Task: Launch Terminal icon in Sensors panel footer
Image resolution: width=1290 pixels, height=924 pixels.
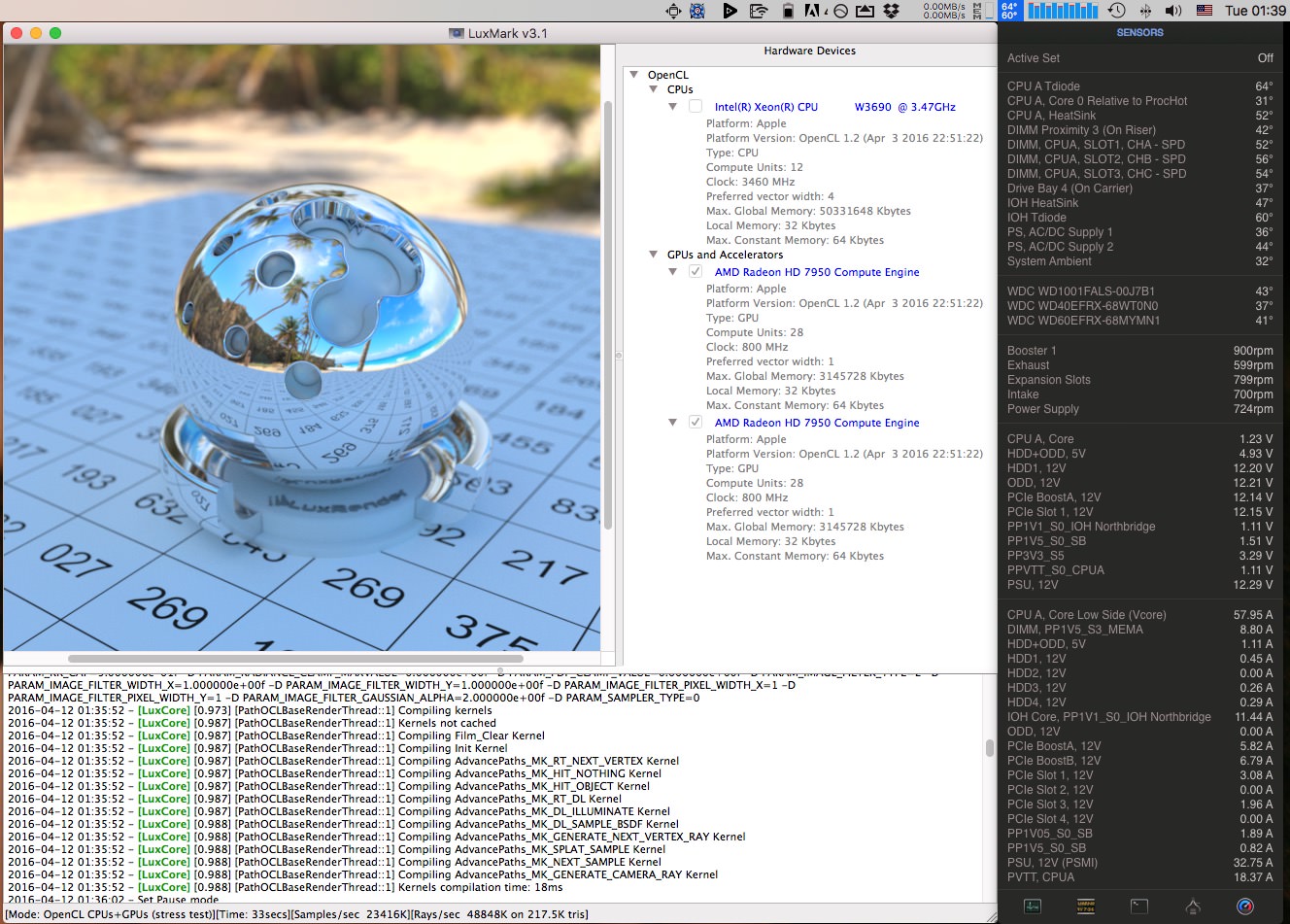Action: point(1139,907)
